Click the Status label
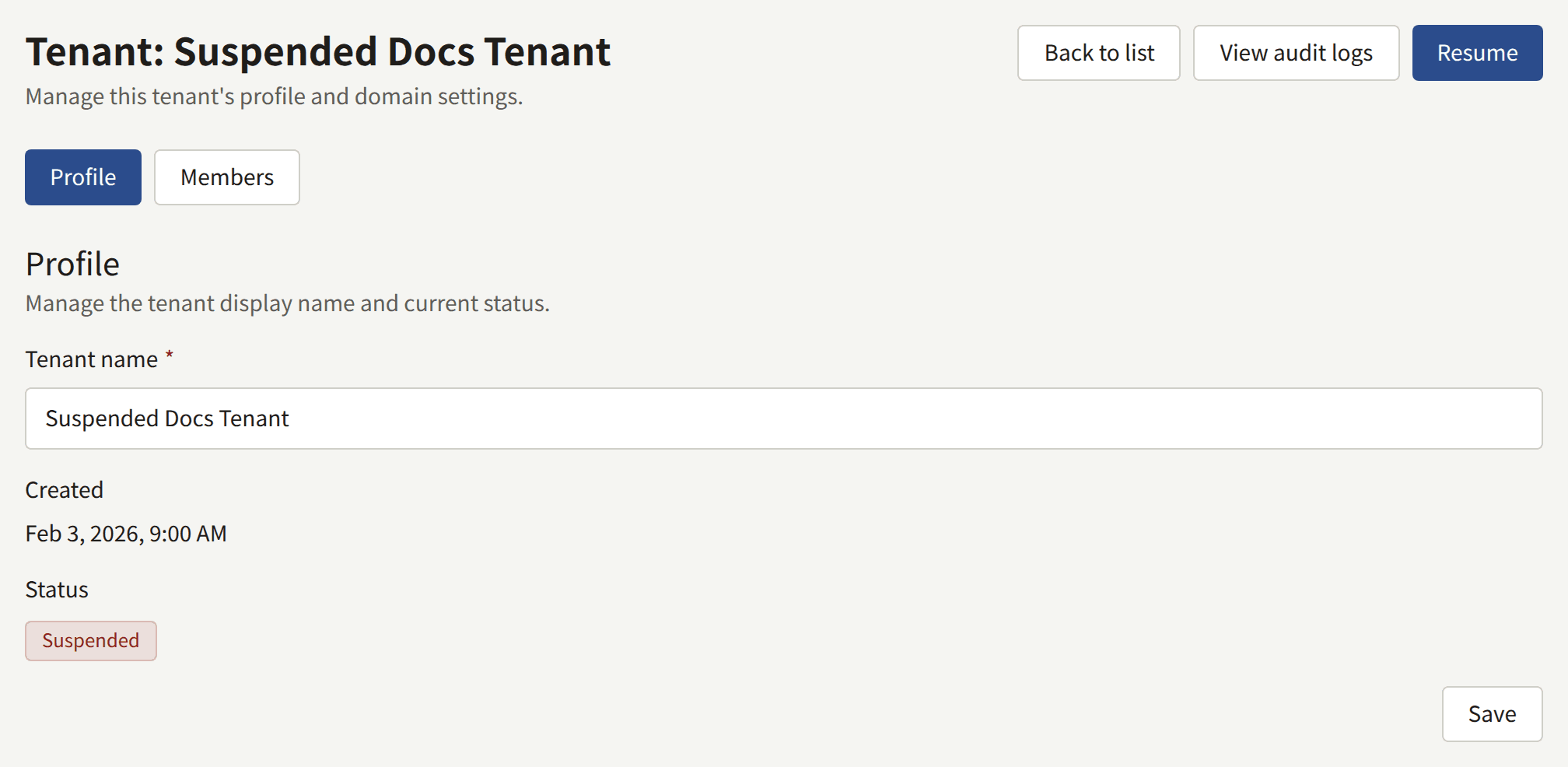Viewport: 1568px width, 767px height. click(57, 590)
